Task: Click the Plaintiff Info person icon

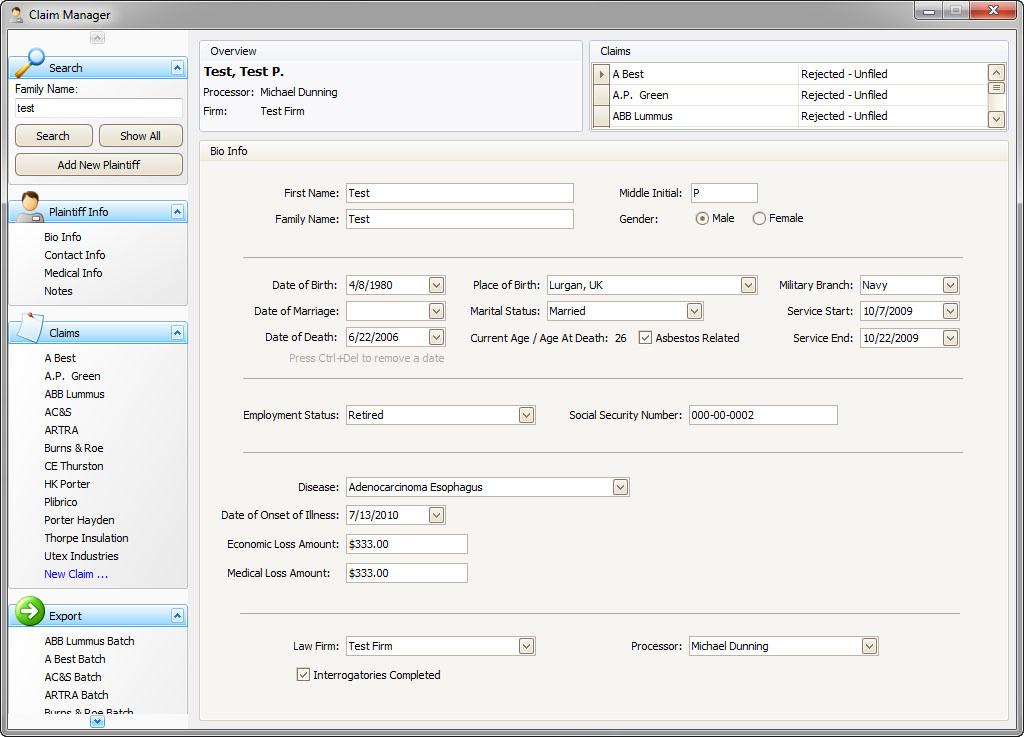Action: [30, 208]
